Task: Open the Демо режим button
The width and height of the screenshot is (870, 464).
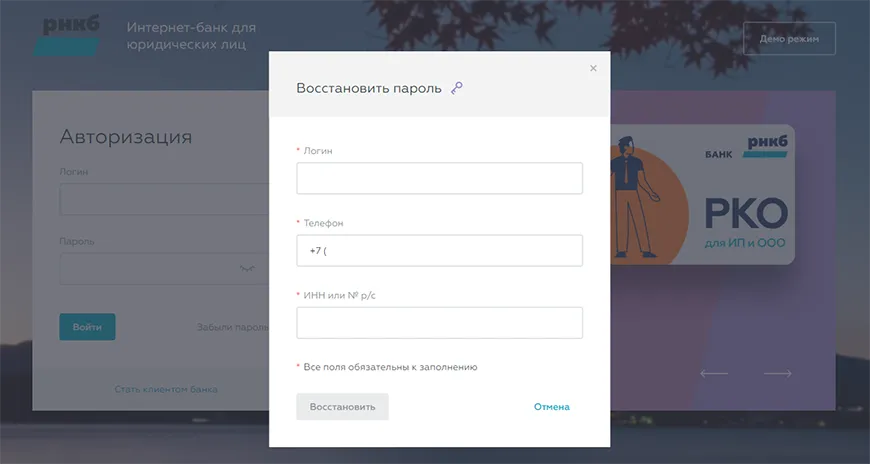Action: (x=789, y=39)
